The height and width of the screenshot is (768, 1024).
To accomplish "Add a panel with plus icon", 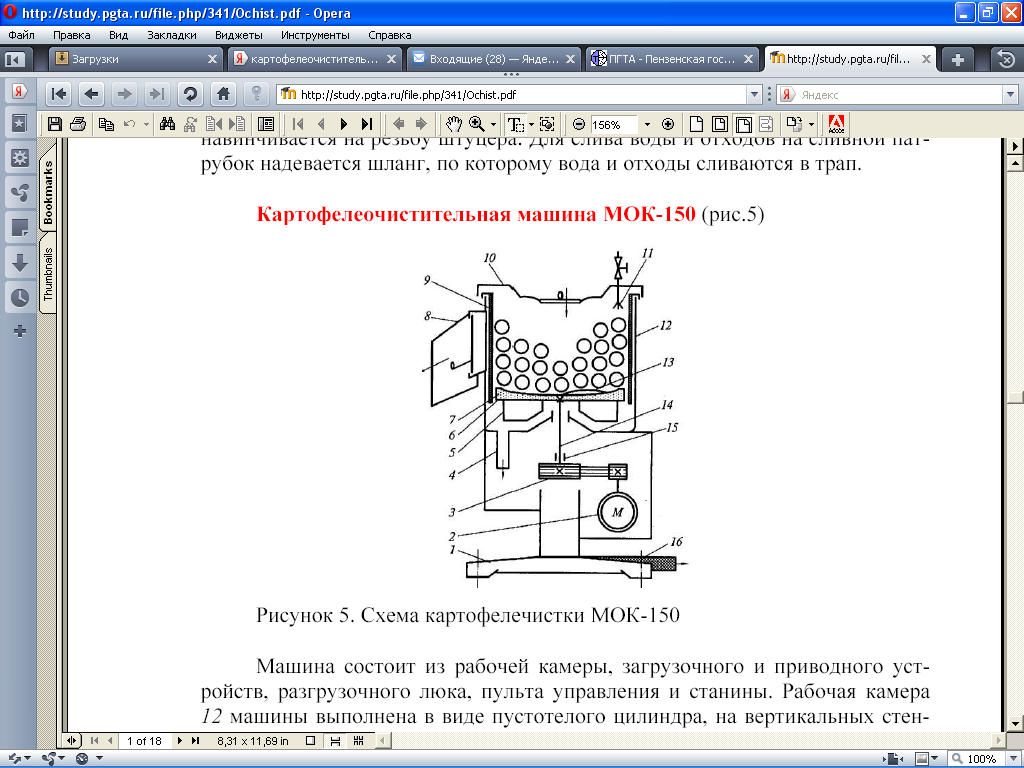I will click(20, 331).
